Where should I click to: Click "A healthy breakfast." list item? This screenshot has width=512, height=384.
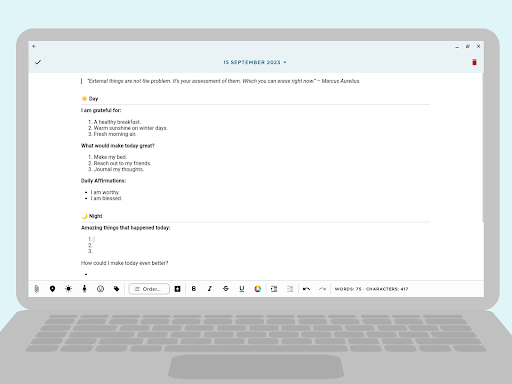click(x=117, y=122)
